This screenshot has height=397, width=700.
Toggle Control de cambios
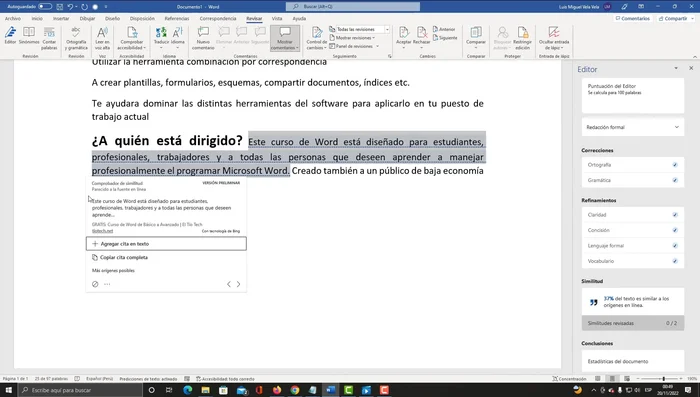pos(317,38)
